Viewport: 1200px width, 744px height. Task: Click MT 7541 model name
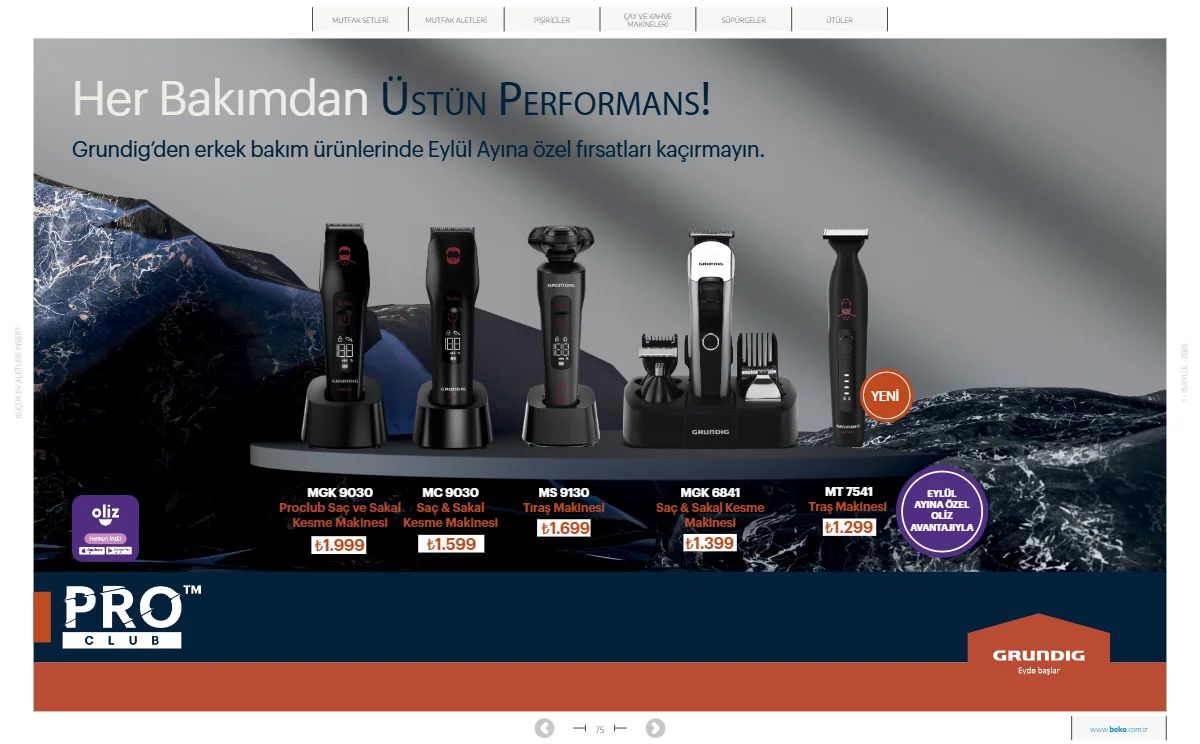pos(848,491)
